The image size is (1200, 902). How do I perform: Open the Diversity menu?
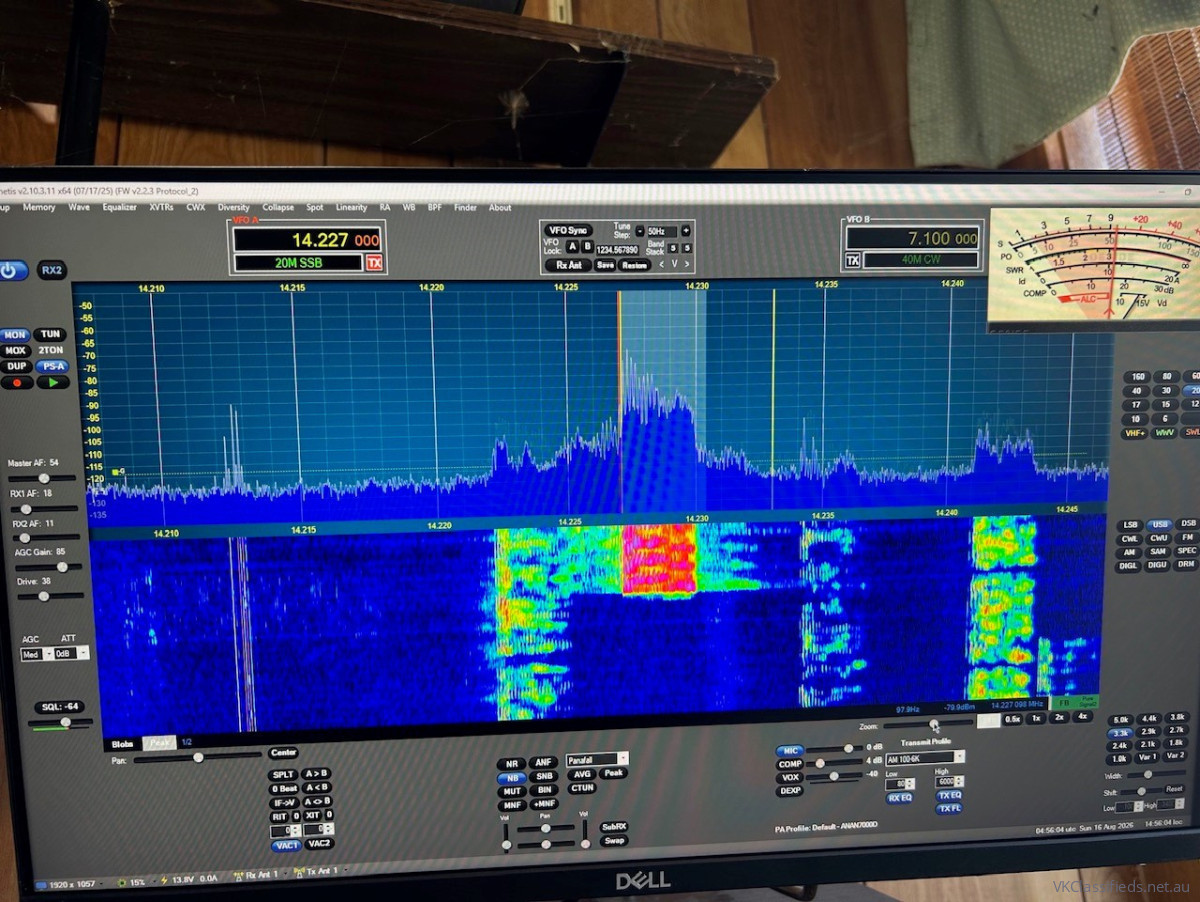coord(233,207)
